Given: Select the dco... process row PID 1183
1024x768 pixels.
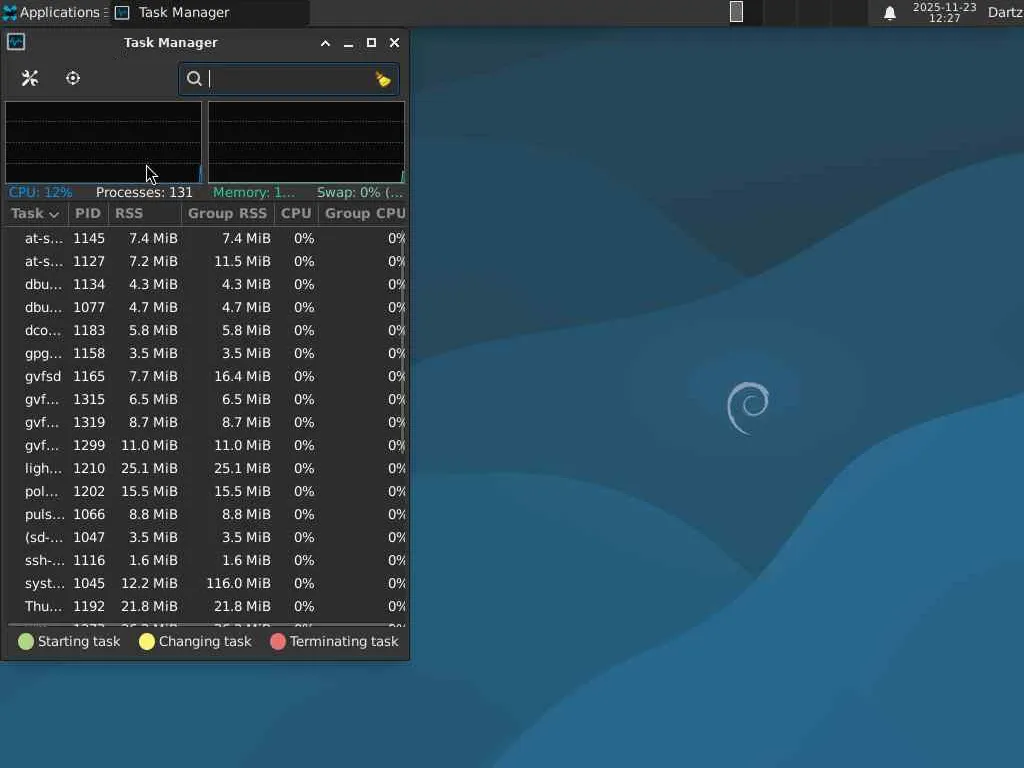Looking at the screenshot, I should pyautogui.click(x=205, y=330).
